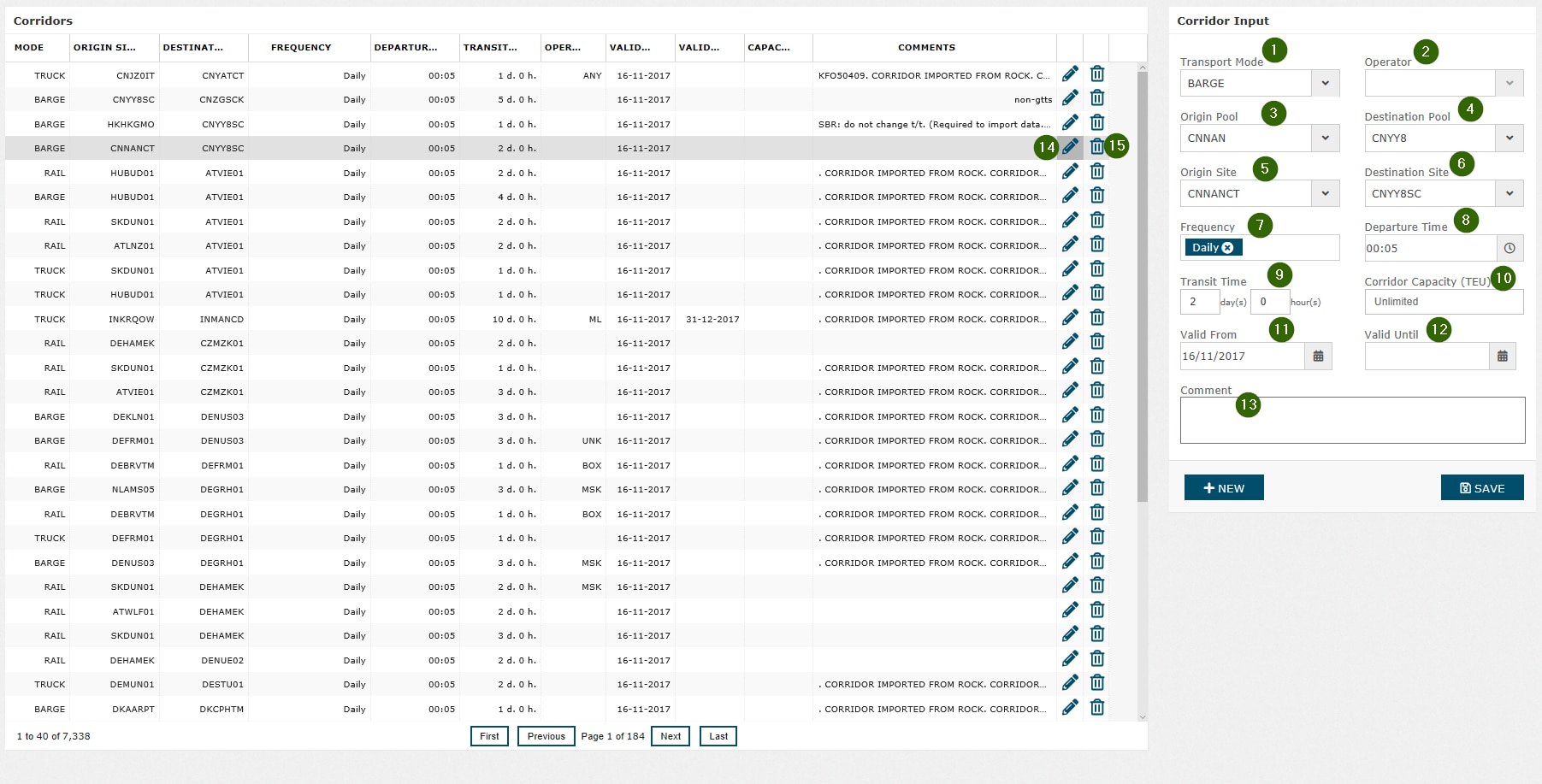Delete the DKAARPT to DKCPHTM barge corridor

(x=1097, y=708)
